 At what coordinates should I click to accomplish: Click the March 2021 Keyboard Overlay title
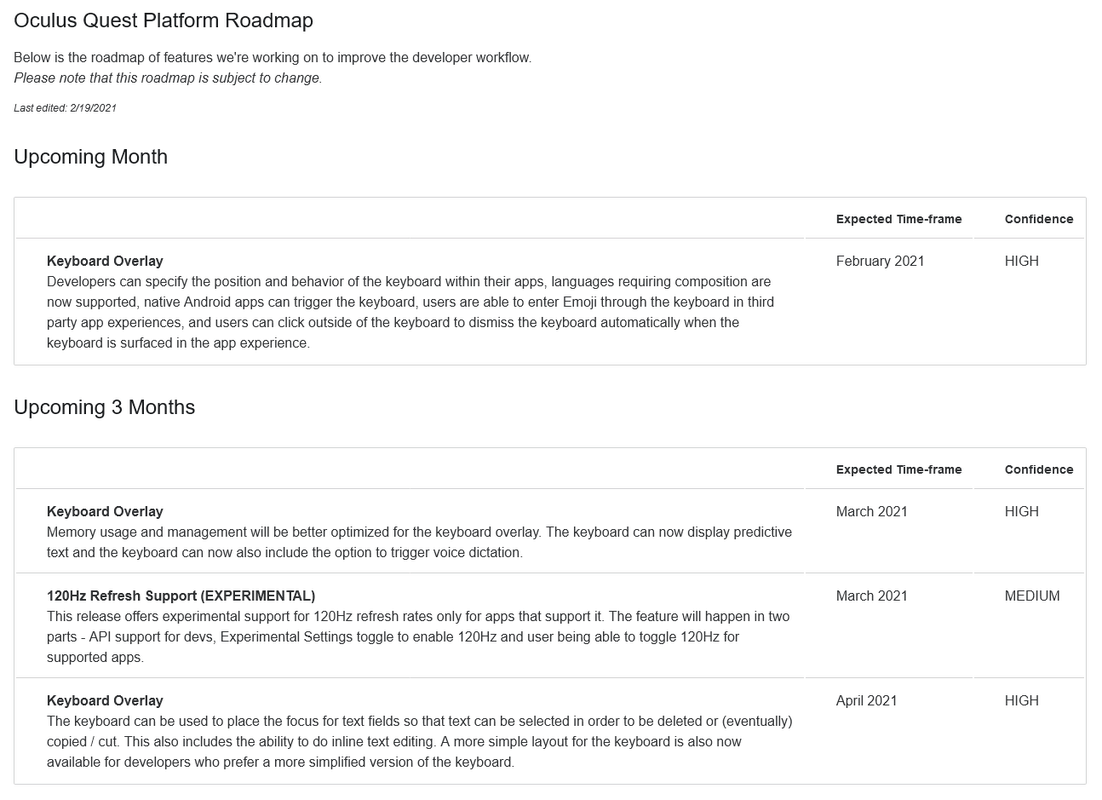click(105, 511)
